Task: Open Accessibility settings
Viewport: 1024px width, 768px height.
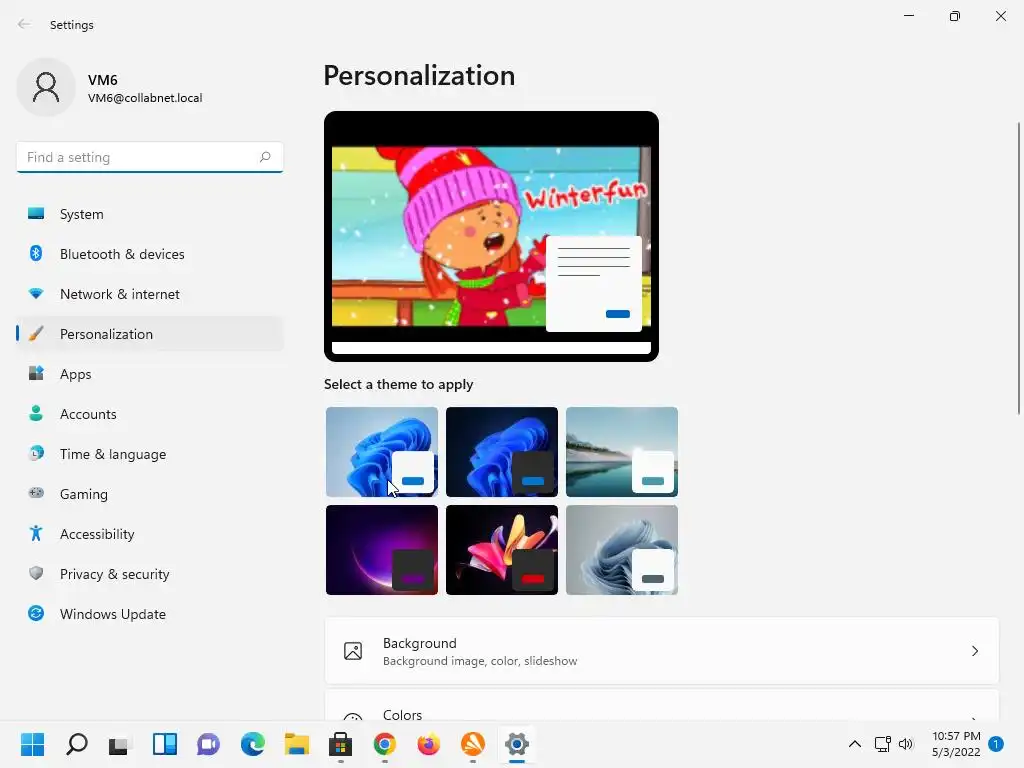Action: click(x=150, y=534)
